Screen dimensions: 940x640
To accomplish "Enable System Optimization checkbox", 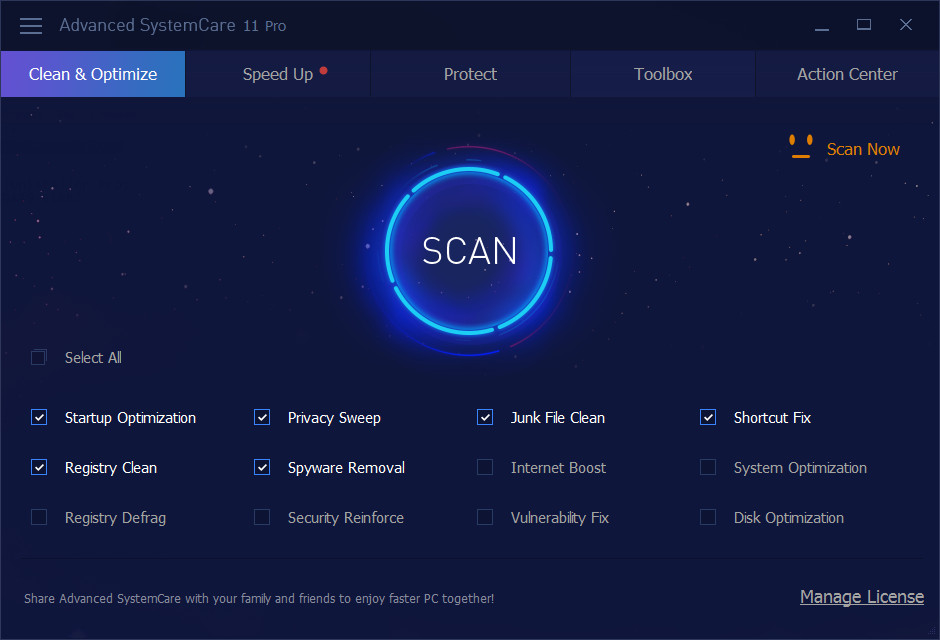I will pyautogui.click(x=708, y=467).
